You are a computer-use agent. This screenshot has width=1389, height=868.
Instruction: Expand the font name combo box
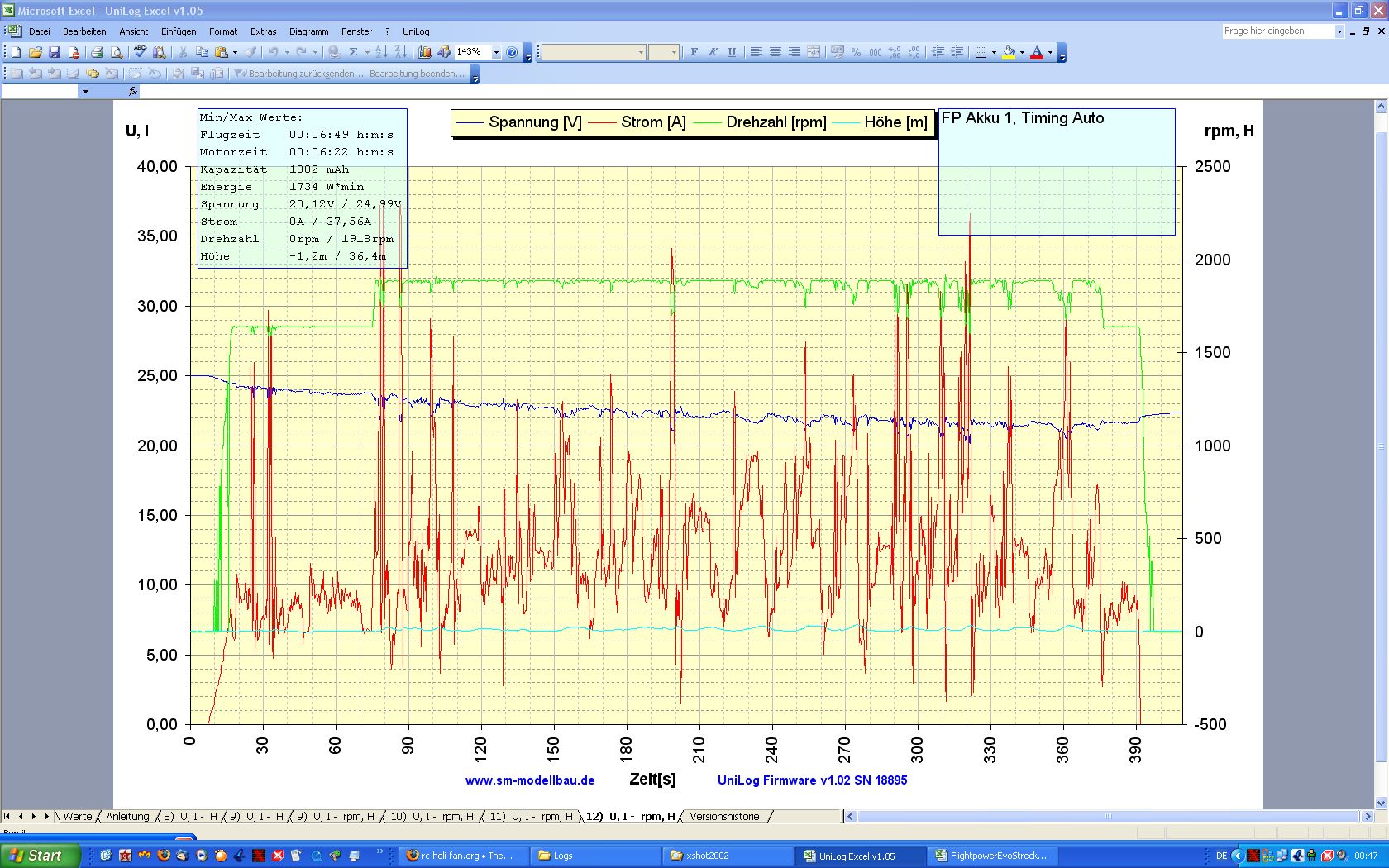[x=641, y=52]
